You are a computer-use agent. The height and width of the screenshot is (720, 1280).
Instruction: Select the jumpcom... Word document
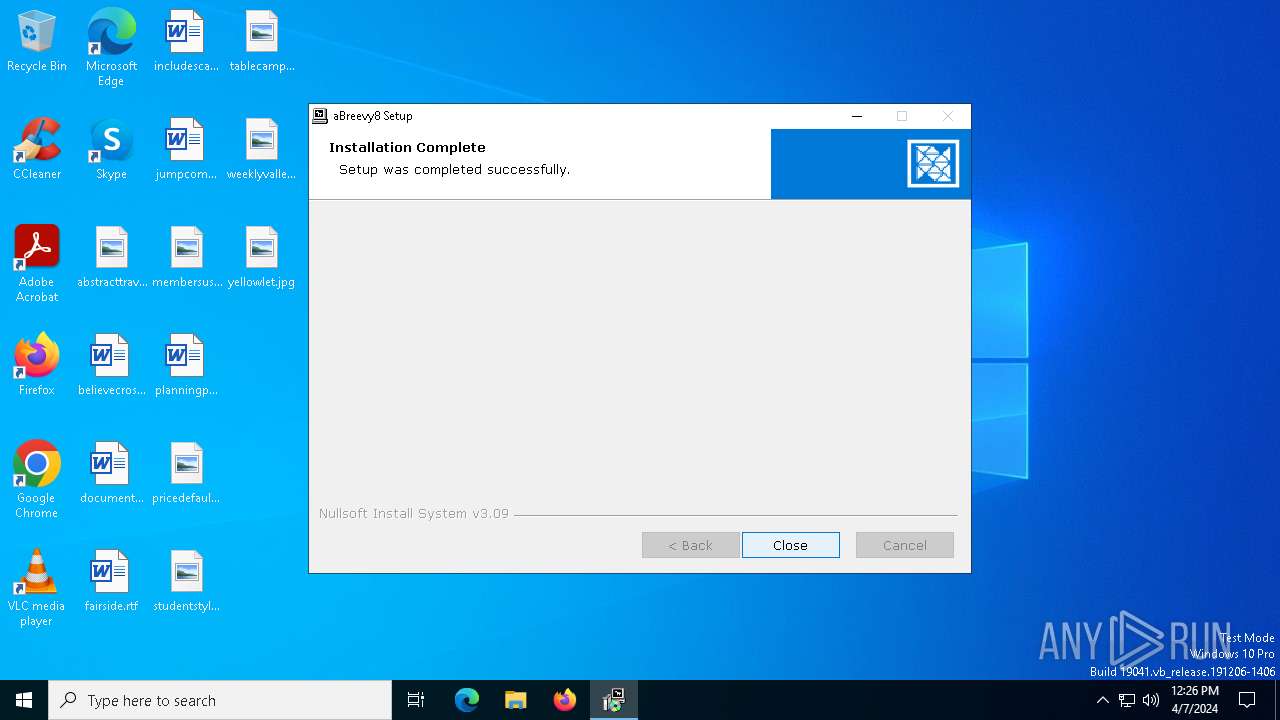click(186, 150)
